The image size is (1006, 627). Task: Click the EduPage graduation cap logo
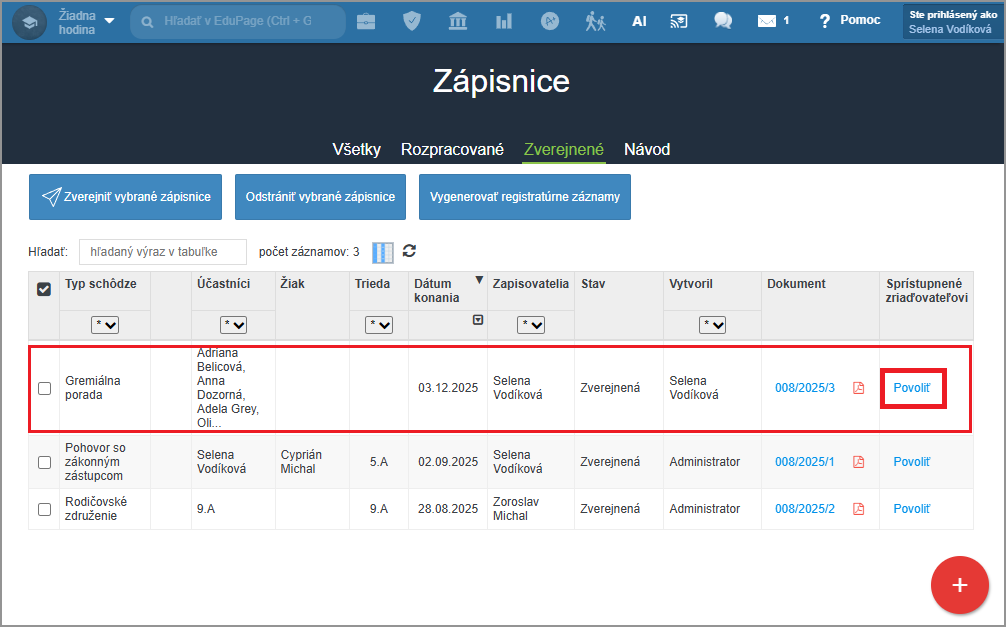pos(29,21)
